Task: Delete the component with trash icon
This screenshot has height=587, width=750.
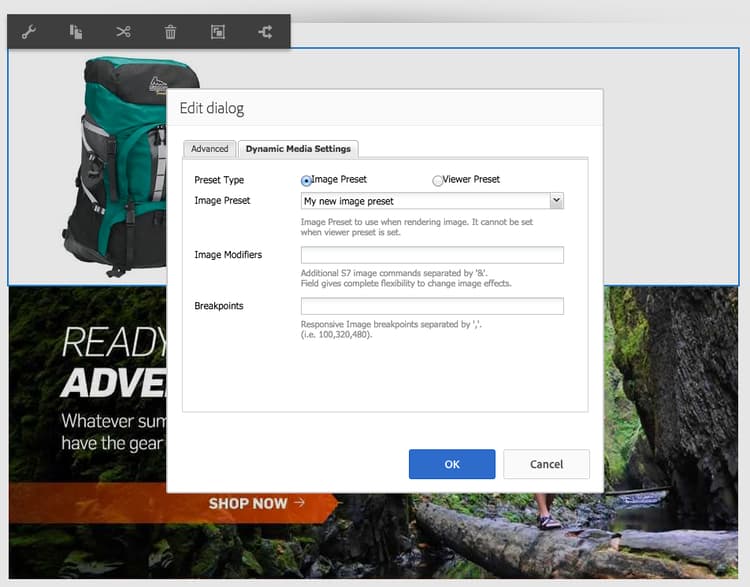Action: pos(170,32)
